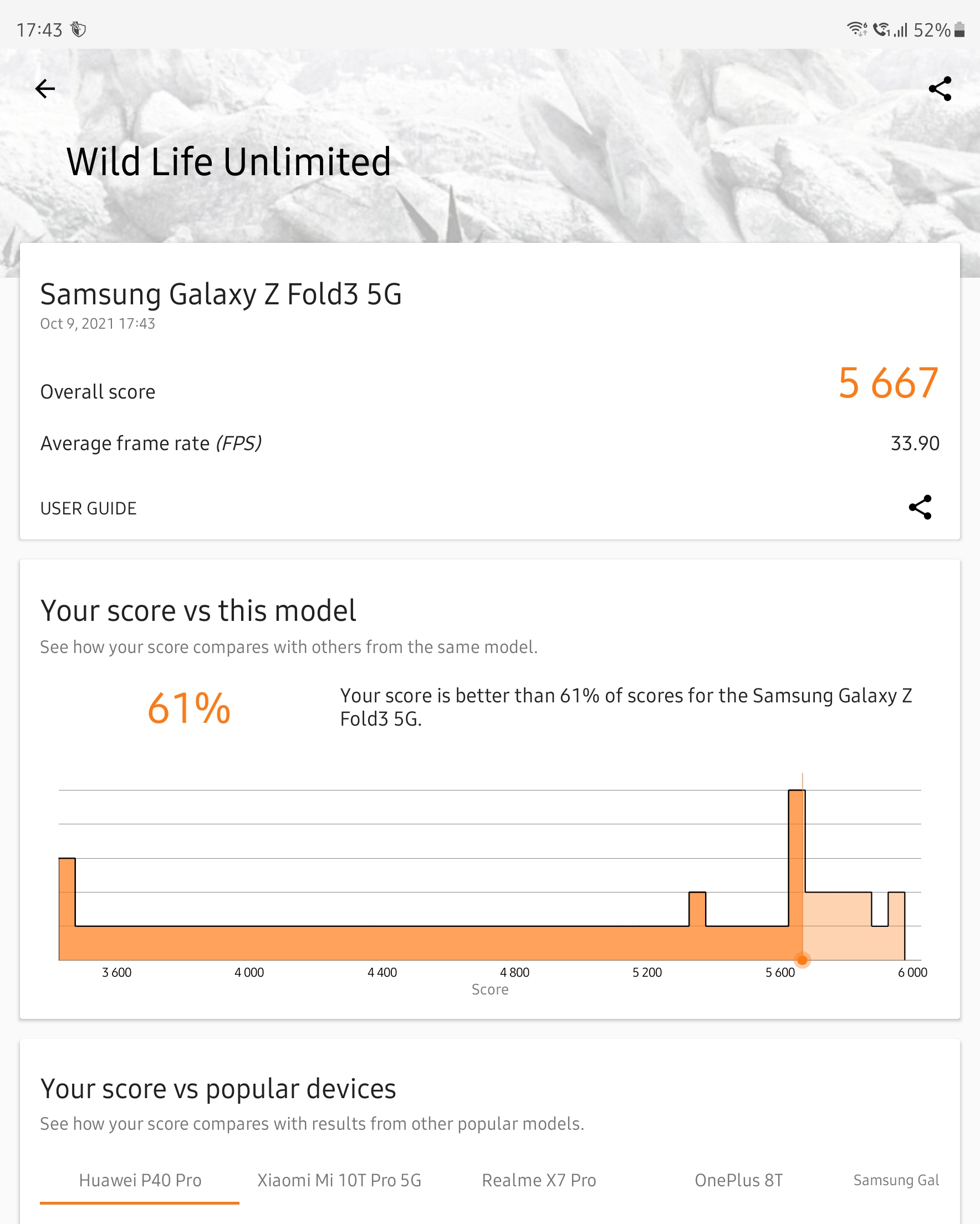Tap the Wi-Fi icon in status bar

click(x=856, y=29)
